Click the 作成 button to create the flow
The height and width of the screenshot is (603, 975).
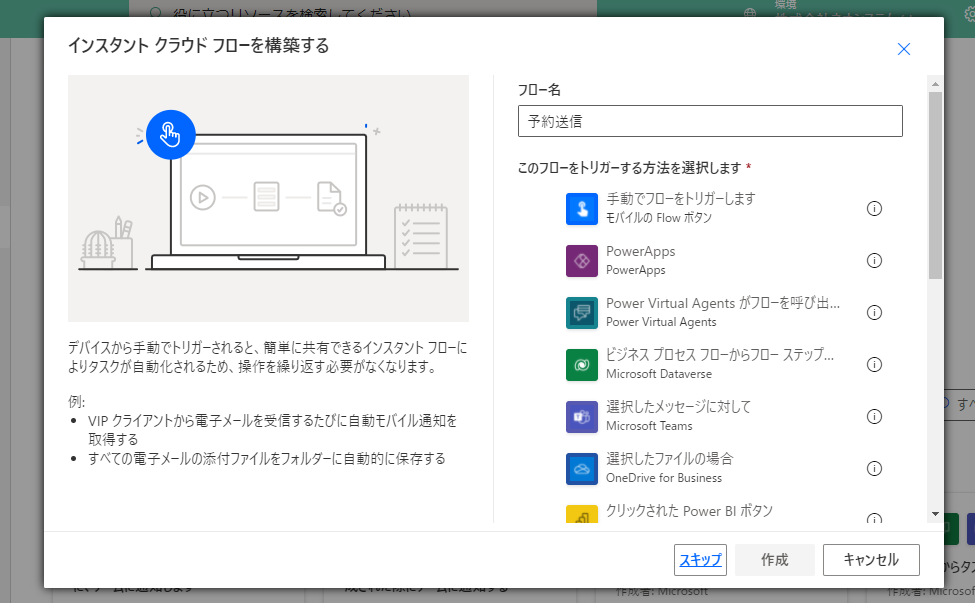point(774,559)
